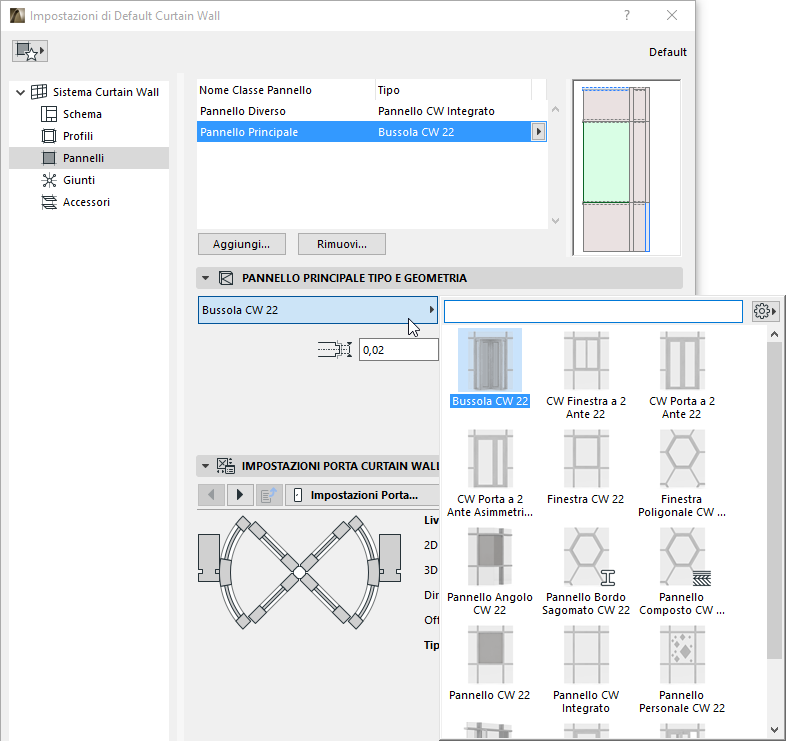Select the Bussola CW 22 panel icon
Image resolution: width=786 pixels, height=741 pixels.
pos(489,361)
